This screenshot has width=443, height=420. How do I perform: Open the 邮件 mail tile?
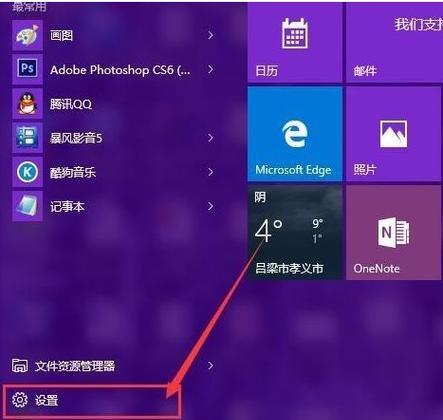[395, 42]
